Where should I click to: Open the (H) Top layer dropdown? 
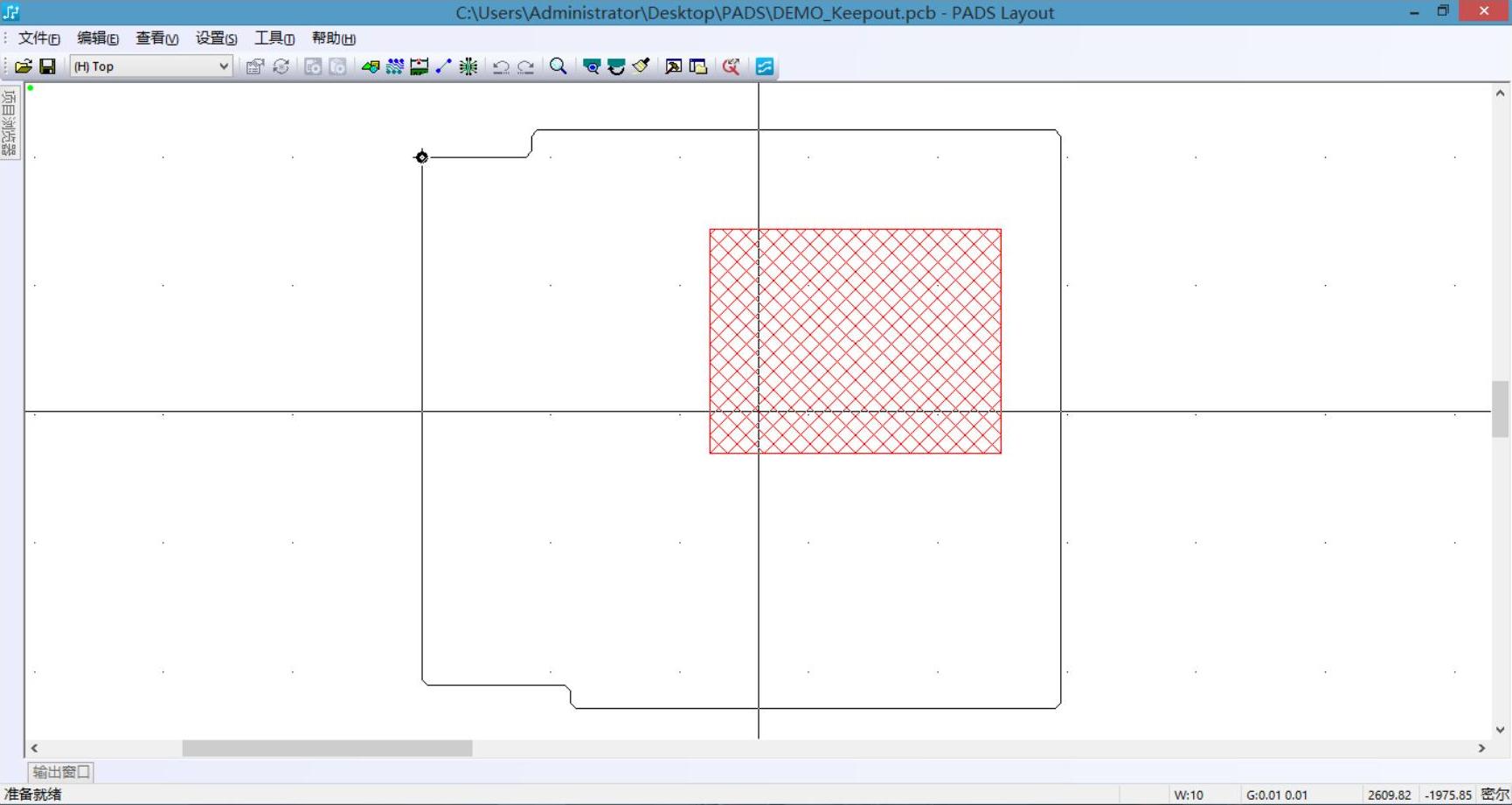151,66
